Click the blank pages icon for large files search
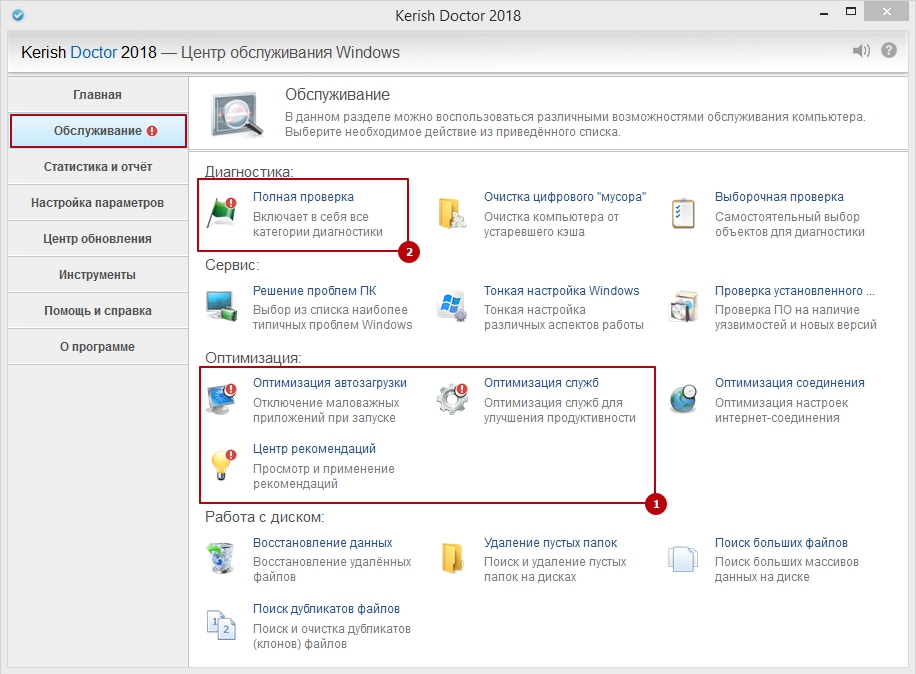 (x=683, y=559)
